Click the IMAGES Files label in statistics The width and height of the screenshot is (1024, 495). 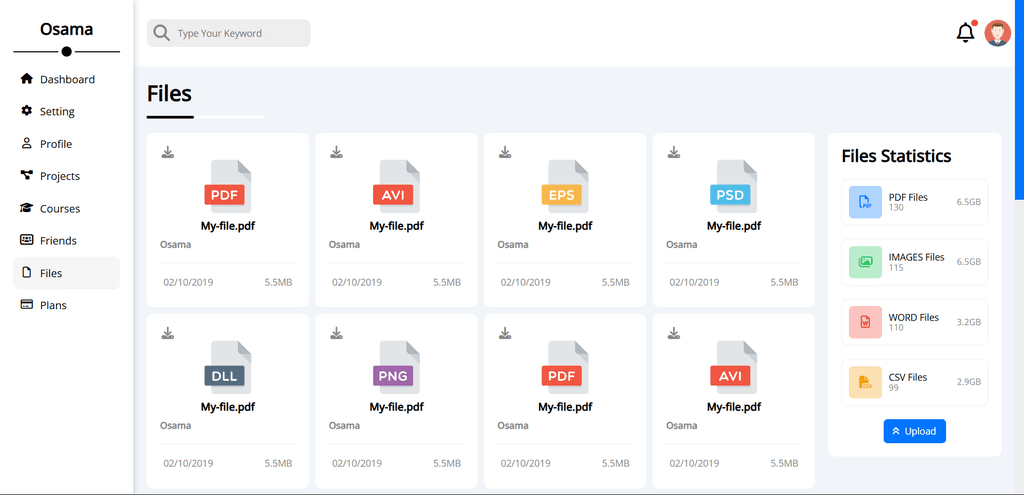tap(916, 257)
